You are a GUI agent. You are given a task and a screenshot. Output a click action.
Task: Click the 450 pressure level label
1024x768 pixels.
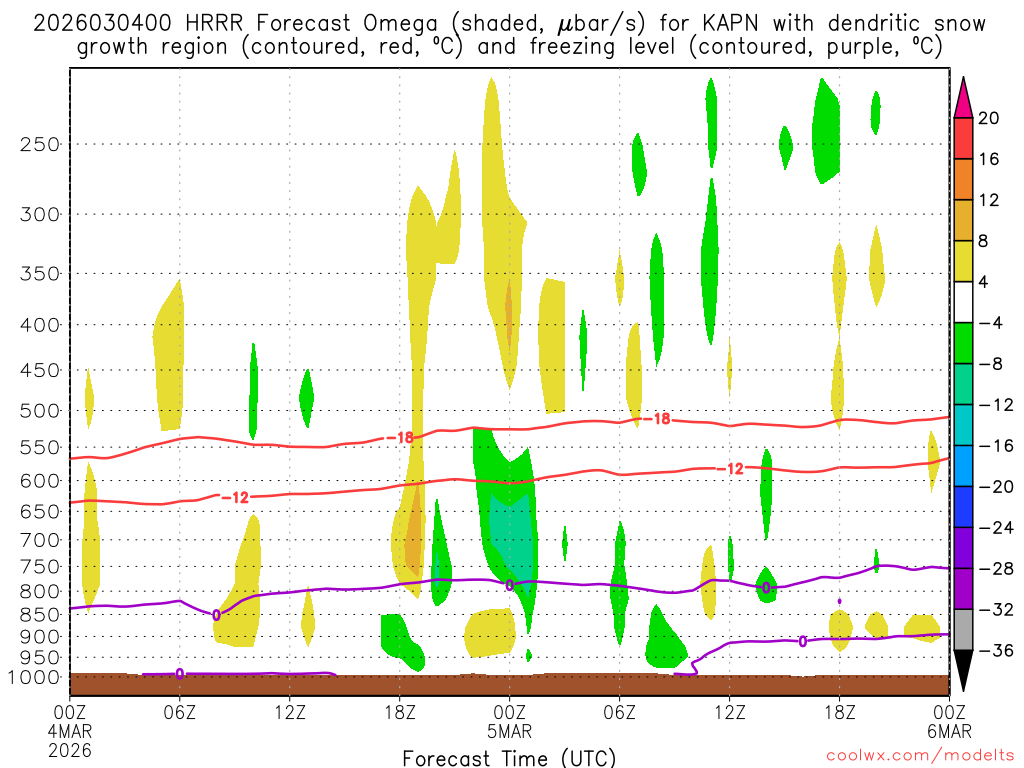click(x=39, y=370)
